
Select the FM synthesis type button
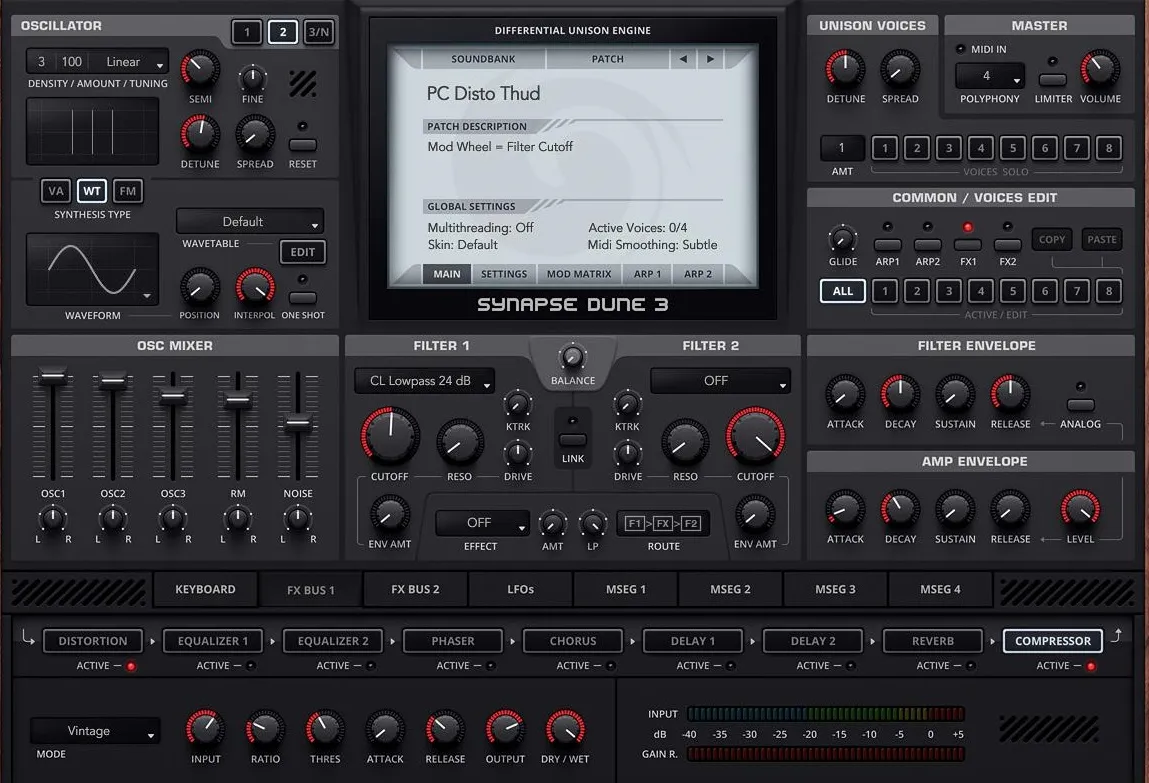(128, 191)
